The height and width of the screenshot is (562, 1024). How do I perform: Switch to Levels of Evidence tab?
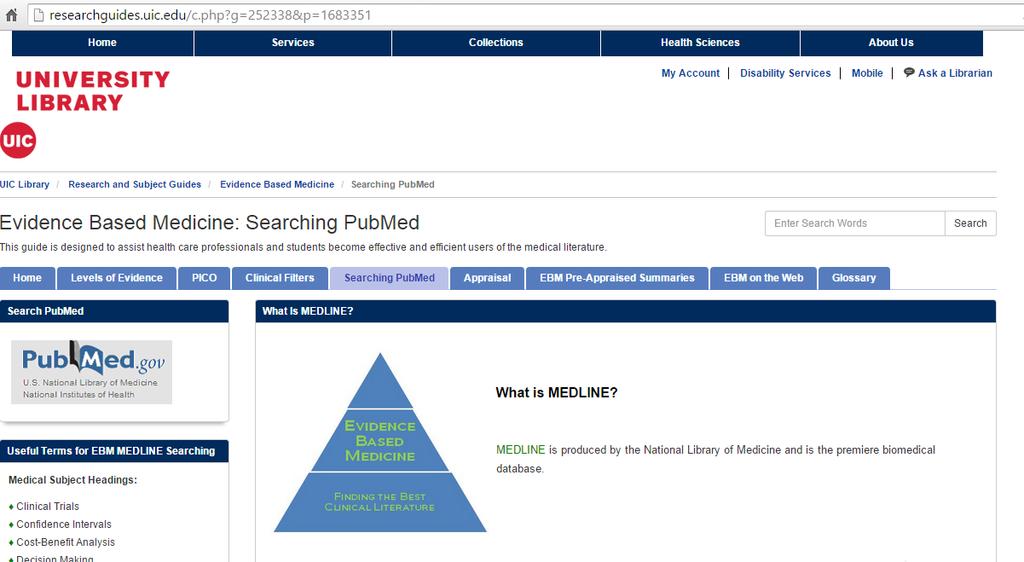[116, 278]
